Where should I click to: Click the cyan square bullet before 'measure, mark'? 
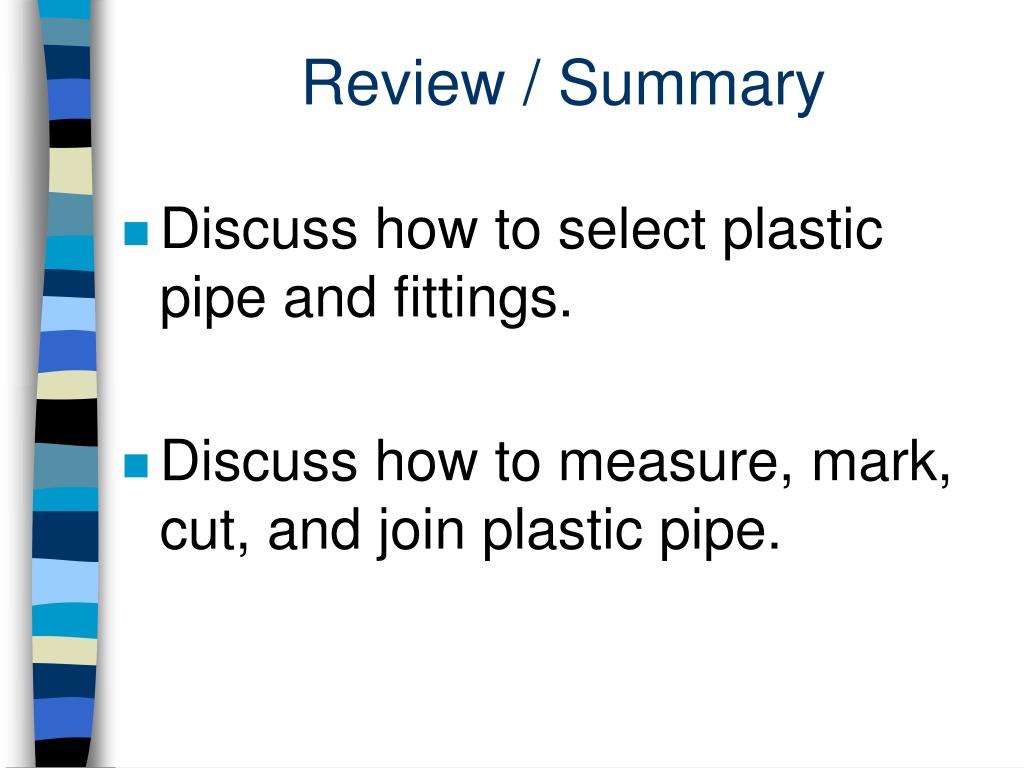(x=136, y=466)
